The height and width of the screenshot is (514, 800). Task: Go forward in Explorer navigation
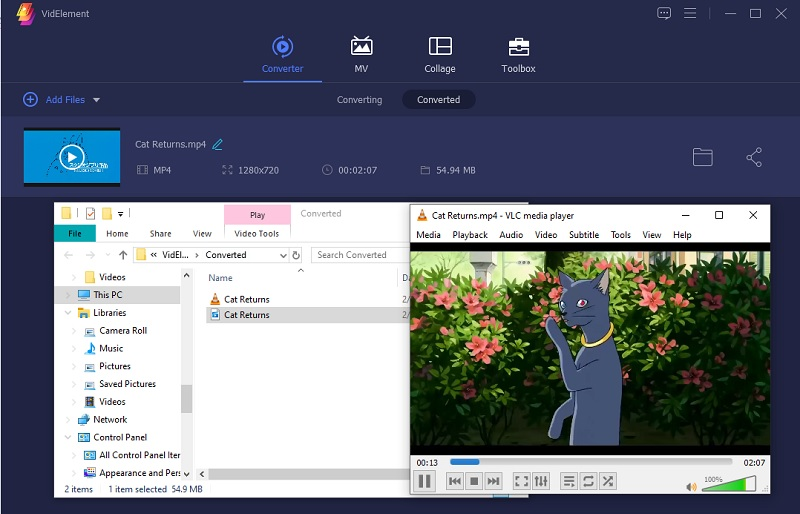pos(90,255)
